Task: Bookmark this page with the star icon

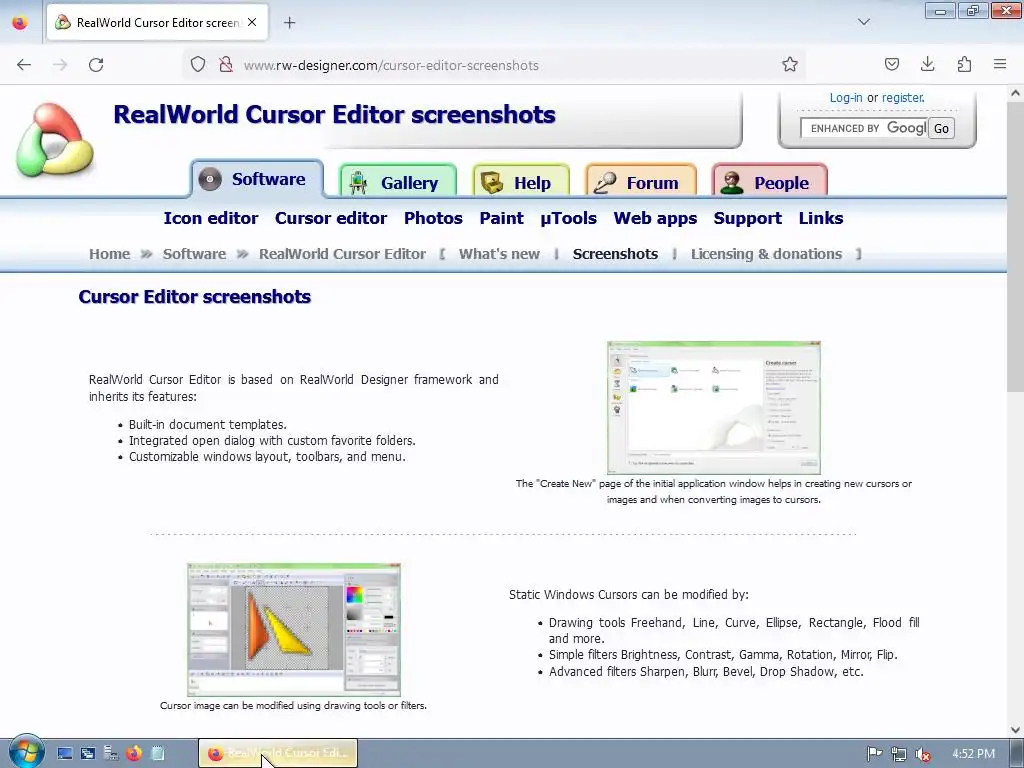Action: pyautogui.click(x=790, y=64)
